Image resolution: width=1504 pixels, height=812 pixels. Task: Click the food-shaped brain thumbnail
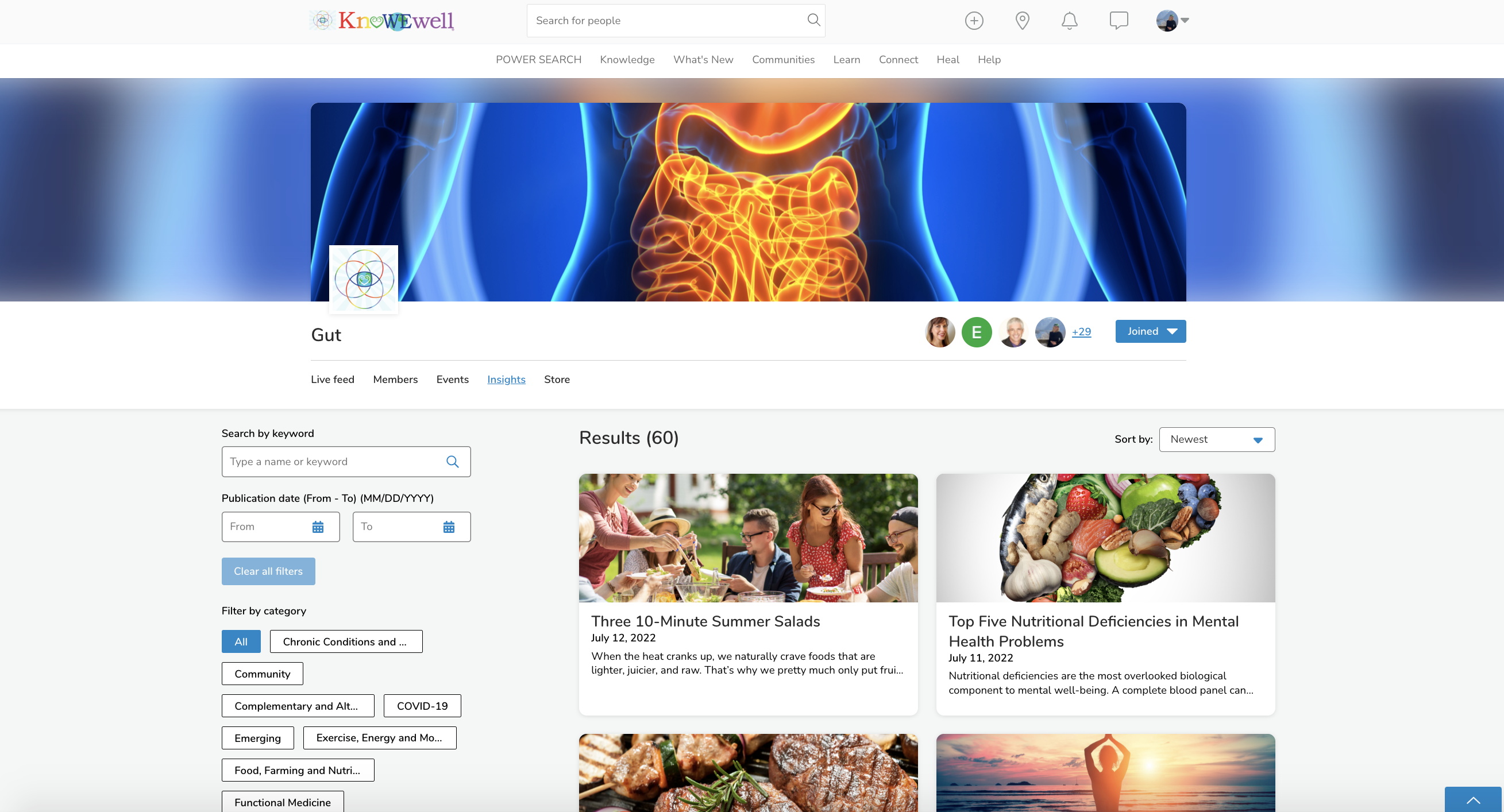tap(1105, 538)
